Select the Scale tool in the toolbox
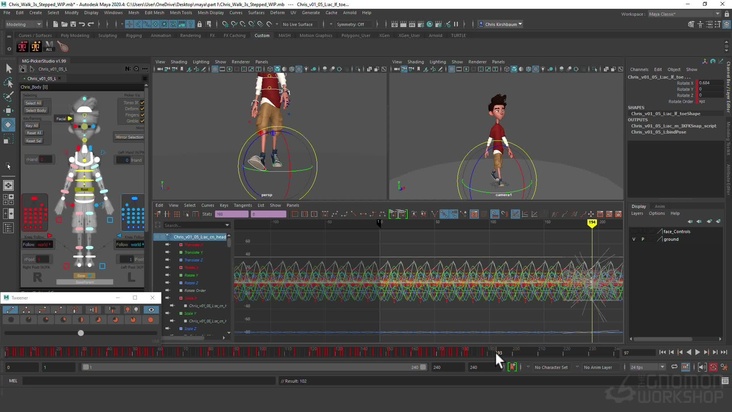Viewport: 732px width, 412px height. click(8, 139)
